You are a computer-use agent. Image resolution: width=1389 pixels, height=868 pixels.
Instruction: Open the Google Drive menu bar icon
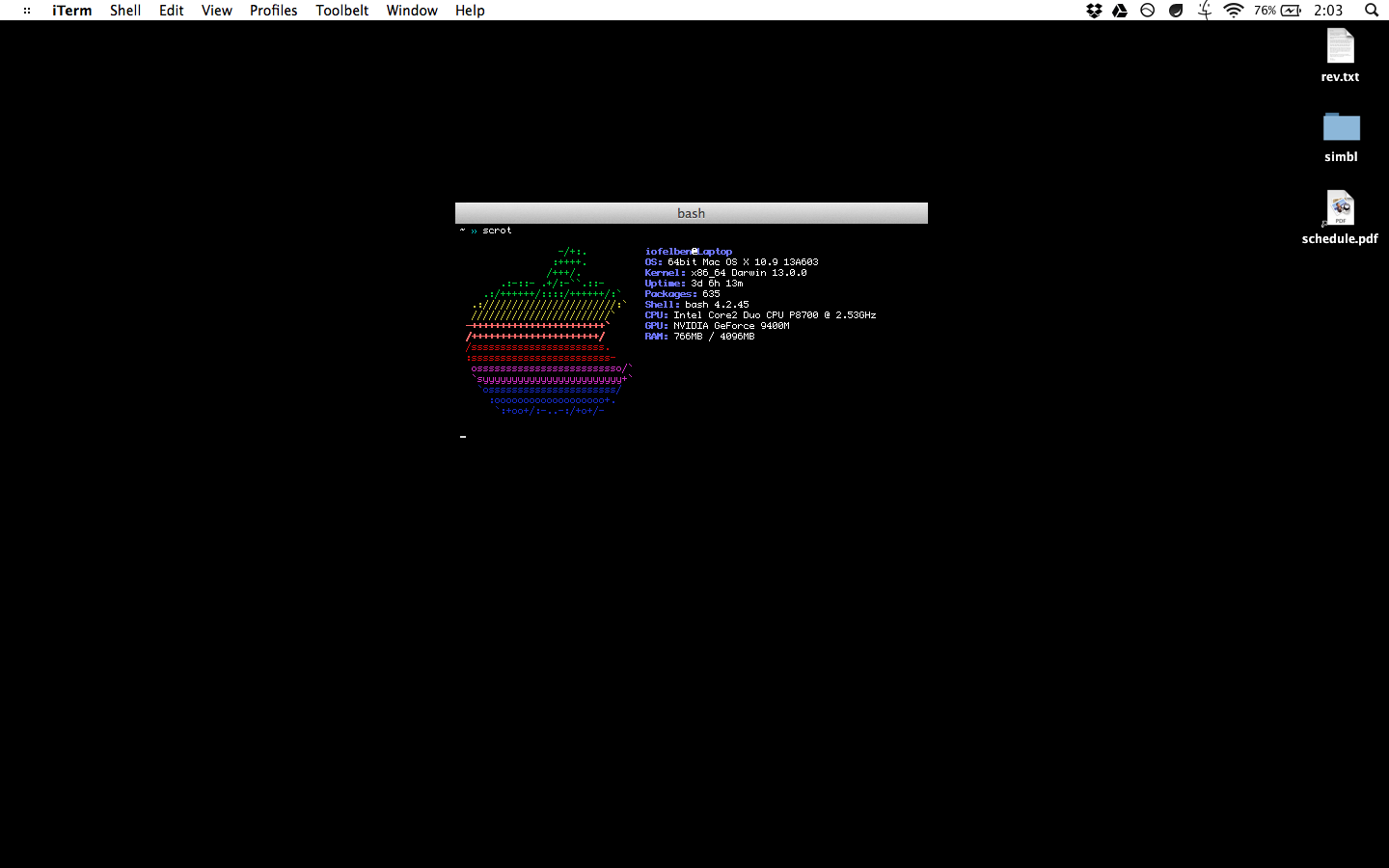pyautogui.click(x=1120, y=11)
